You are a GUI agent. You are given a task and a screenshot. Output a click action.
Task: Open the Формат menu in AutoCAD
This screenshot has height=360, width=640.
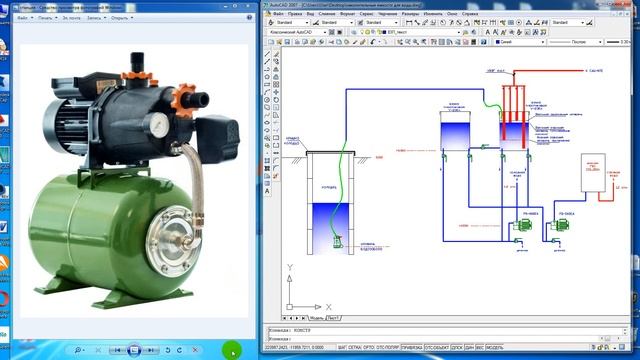coord(348,13)
